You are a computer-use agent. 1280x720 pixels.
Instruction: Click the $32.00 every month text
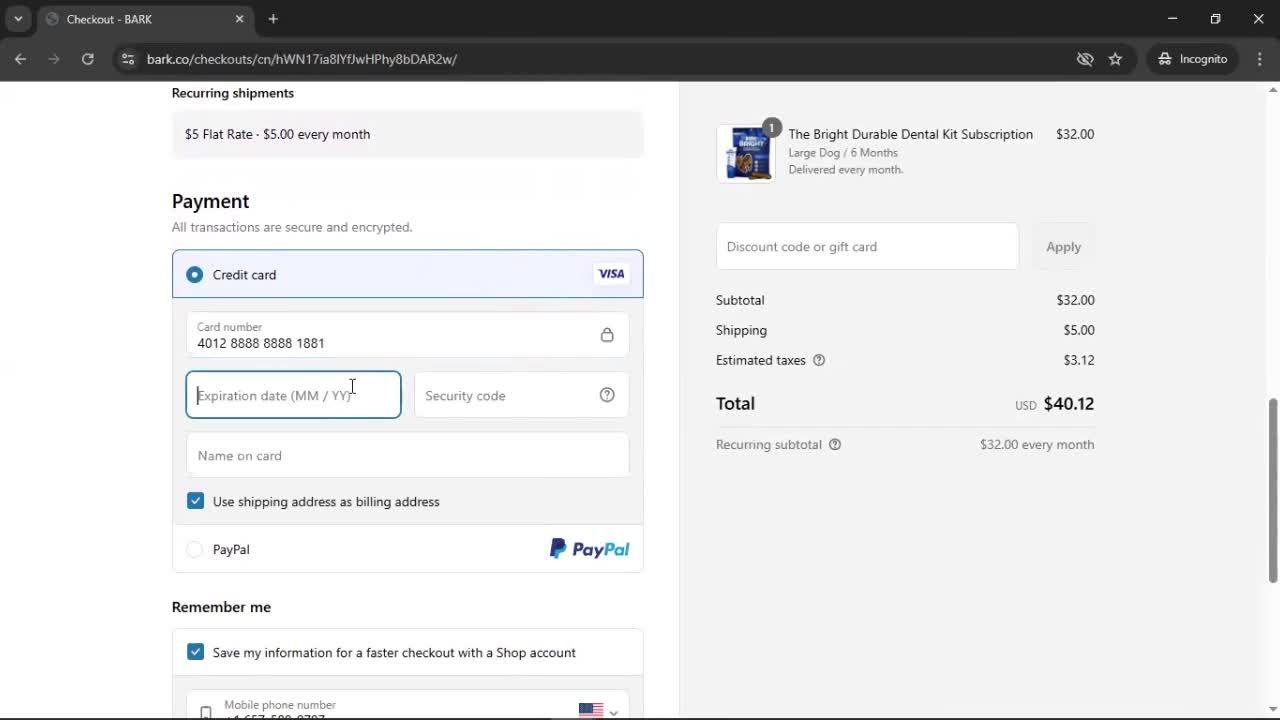(x=1037, y=444)
